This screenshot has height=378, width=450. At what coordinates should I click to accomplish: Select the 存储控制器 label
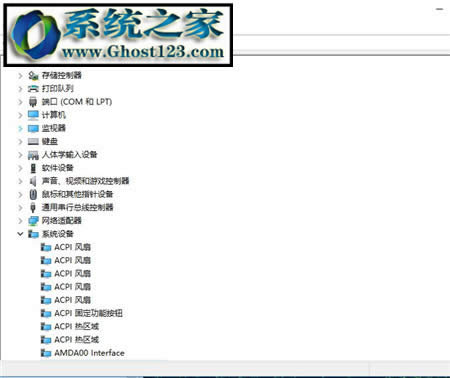point(62,75)
